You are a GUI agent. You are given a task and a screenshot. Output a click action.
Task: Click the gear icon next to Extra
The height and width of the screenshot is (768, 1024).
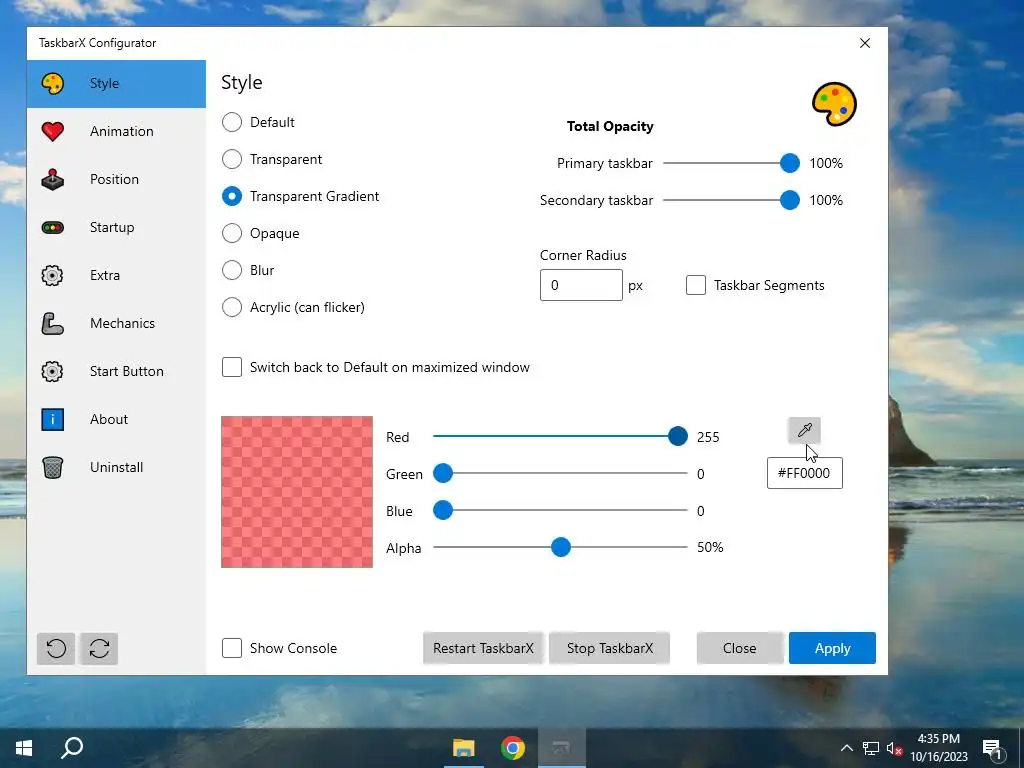click(x=52, y=276)
